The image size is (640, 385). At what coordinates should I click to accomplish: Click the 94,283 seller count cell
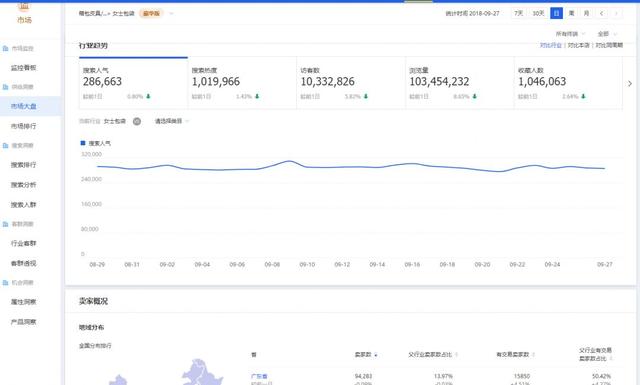coord(363,376)
